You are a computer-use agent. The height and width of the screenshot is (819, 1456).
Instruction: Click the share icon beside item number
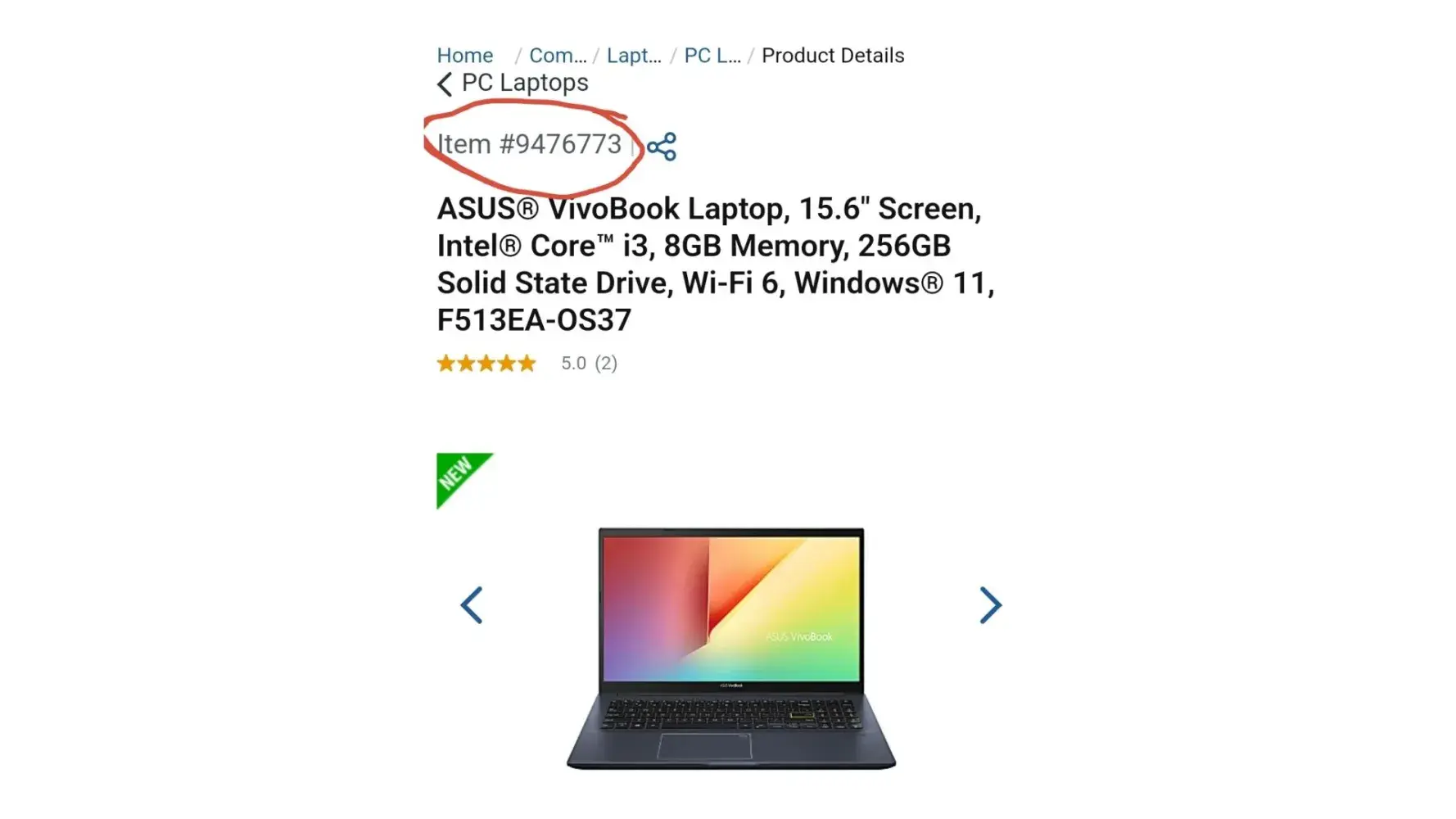coord(662,147)
